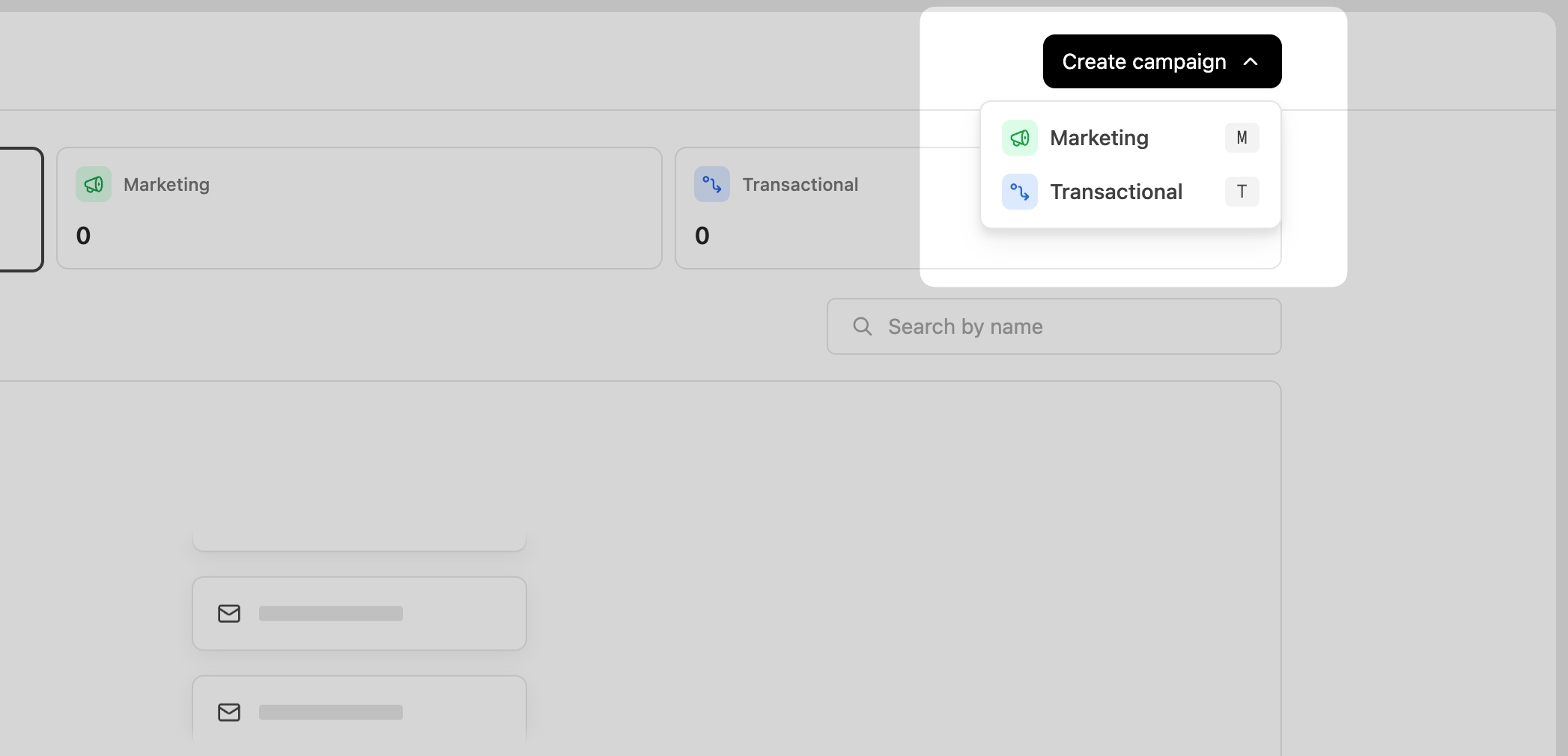This screenshot has width=1568, height=756.
Task: Click the envelope icon in the first list row
Action: click(x=229, y=614)
